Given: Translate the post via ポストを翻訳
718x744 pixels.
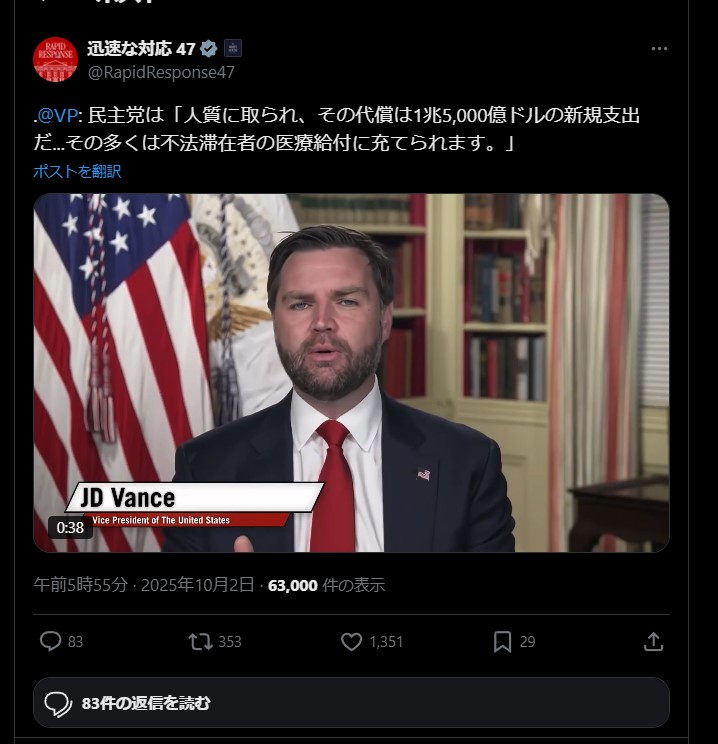Looking at the screenshot, I should 77,171.
